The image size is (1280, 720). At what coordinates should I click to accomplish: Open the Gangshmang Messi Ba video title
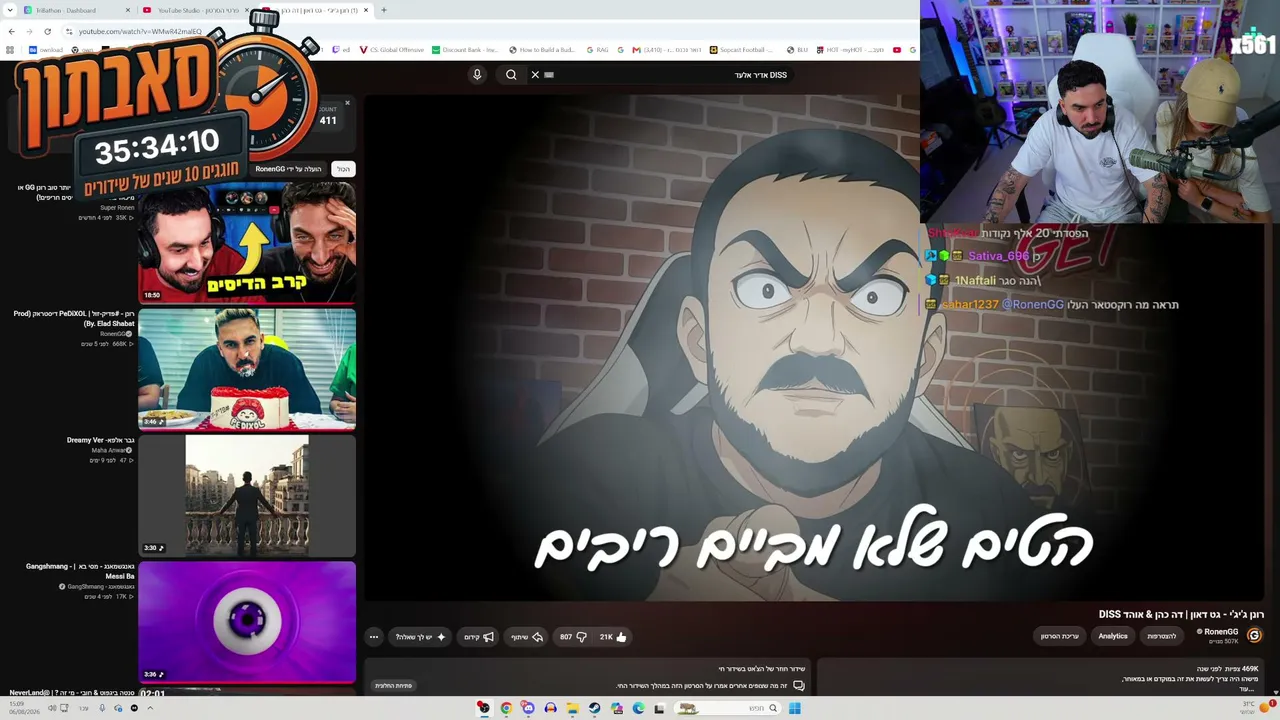pos(80,571)
